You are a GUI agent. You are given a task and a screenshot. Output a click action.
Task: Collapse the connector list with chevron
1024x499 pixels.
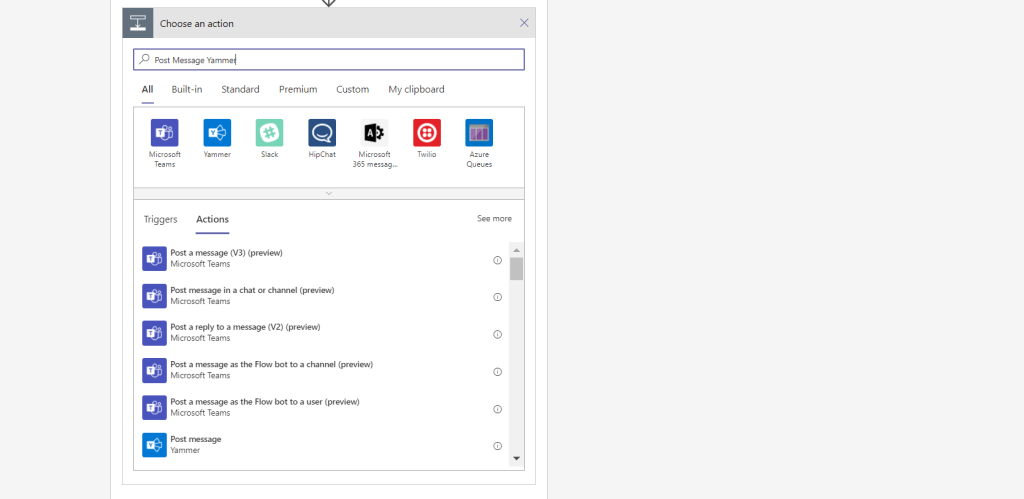[x=329, y=193]
